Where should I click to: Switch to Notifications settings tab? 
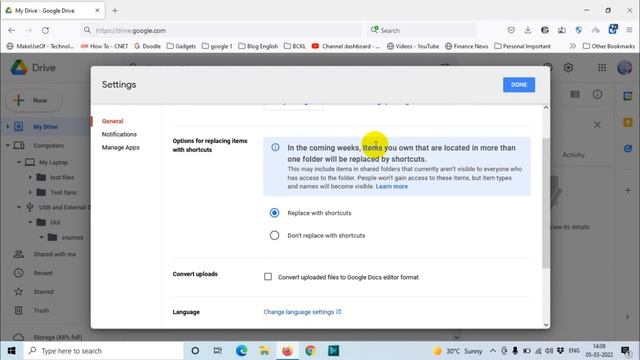tap(119, 134)
